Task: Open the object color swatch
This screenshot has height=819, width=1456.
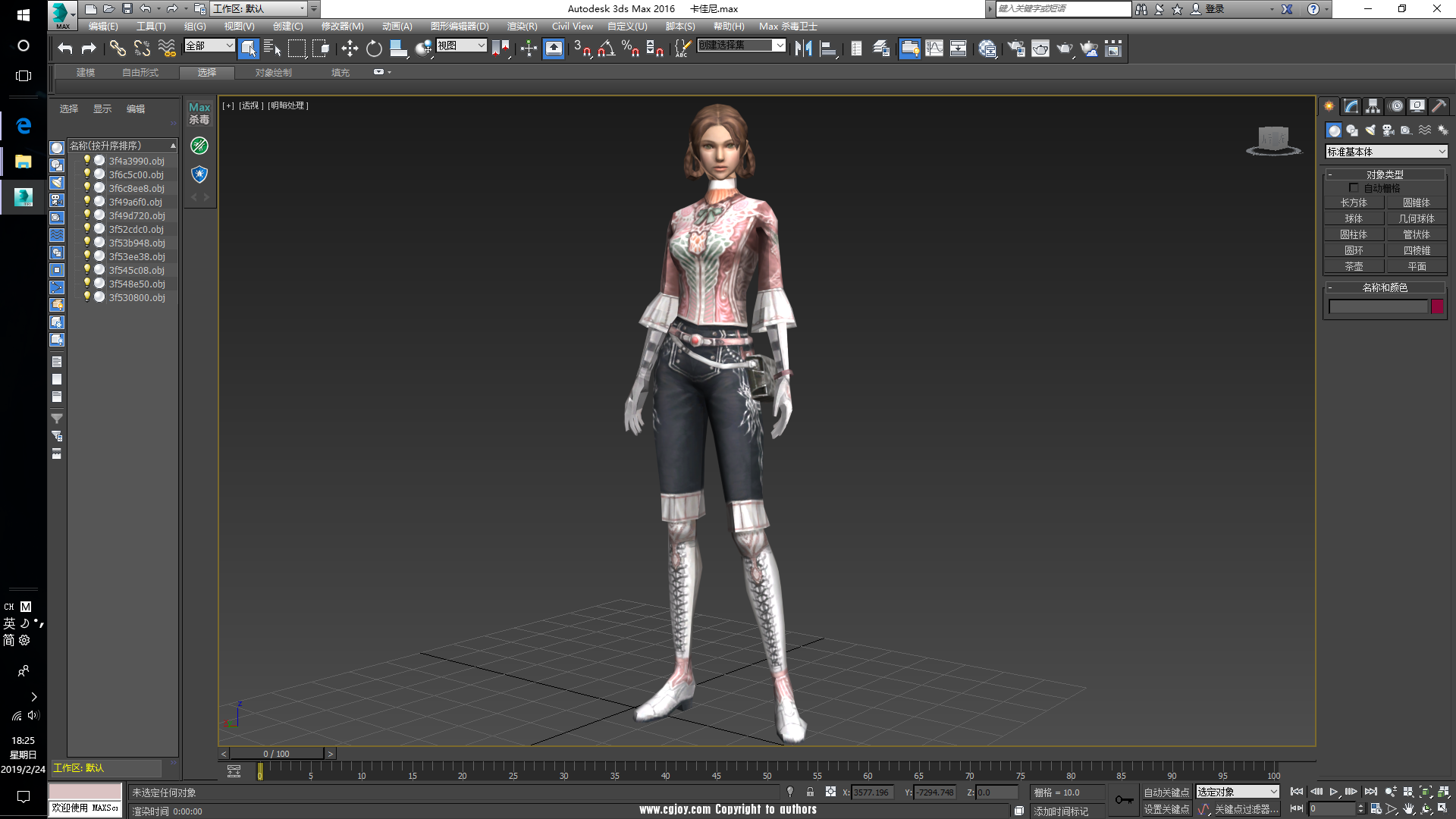Action: (1437, 306)
